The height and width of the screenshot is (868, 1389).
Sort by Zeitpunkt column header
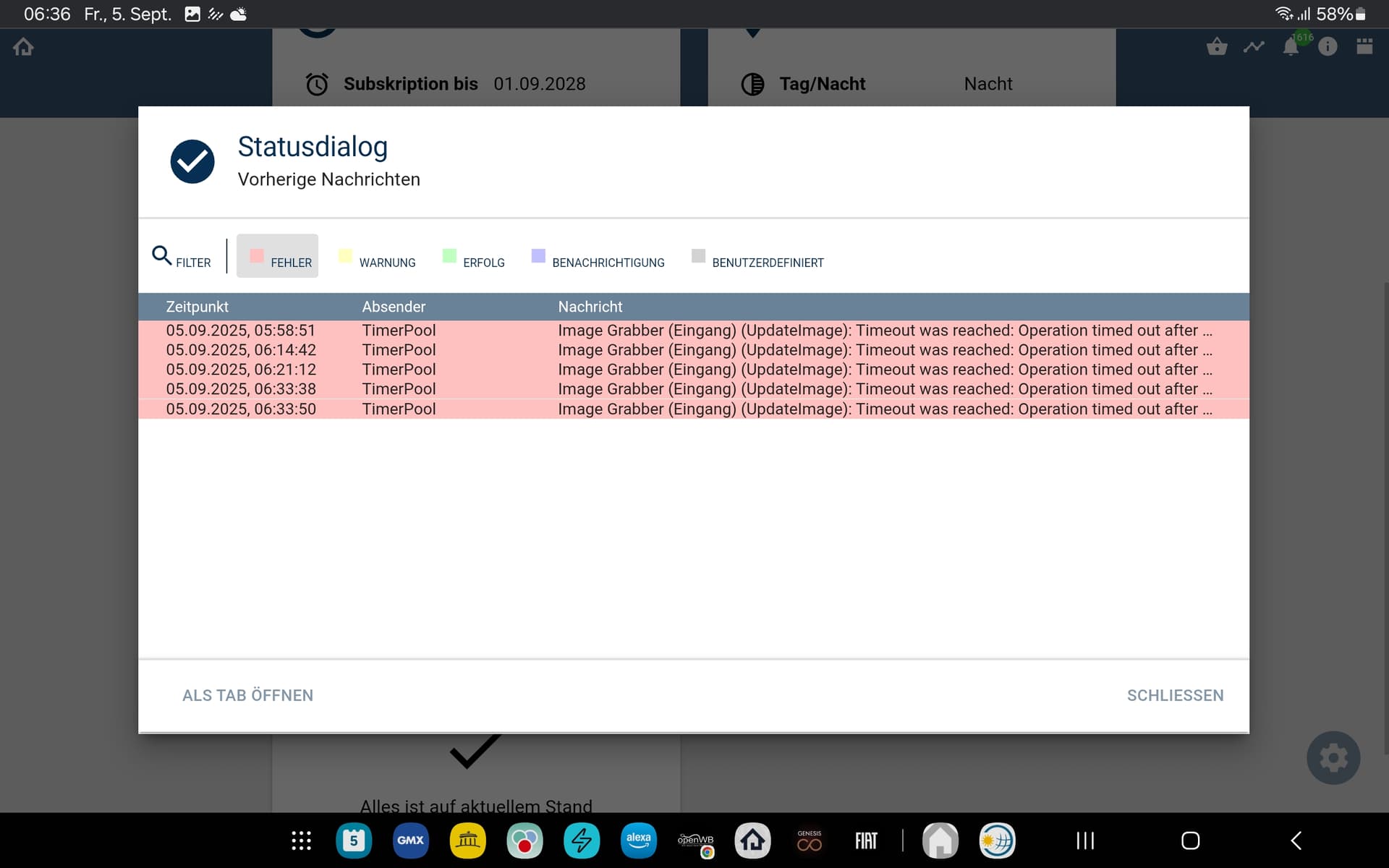(x=197, y=307)
